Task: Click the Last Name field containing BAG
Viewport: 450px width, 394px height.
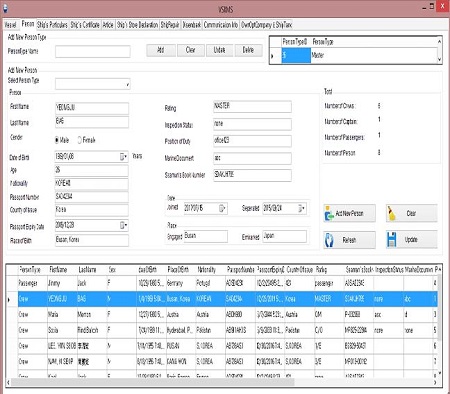Action: [x=92, y=122]
